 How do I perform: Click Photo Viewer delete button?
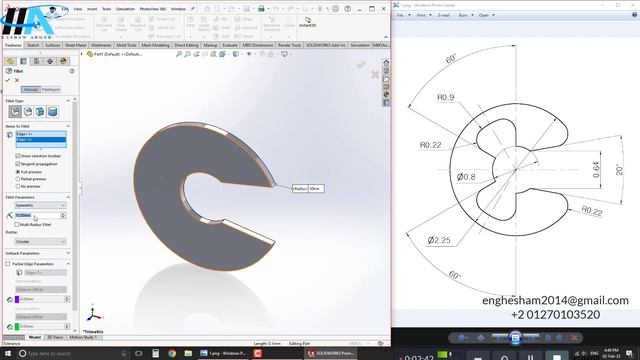click(573, 338)
